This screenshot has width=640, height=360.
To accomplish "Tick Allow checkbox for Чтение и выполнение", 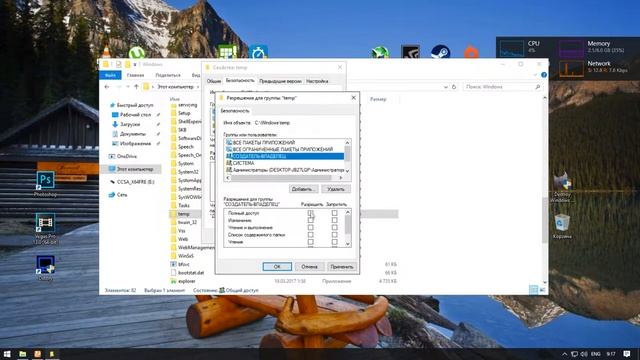I will tap(310, 227).
